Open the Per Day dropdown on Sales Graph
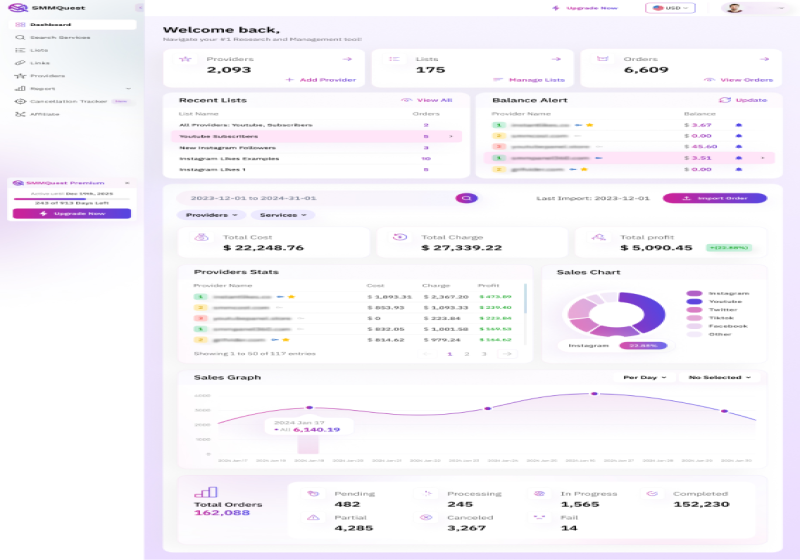The image size is (800, 560). pyautogui.click(x=643, y=378)
